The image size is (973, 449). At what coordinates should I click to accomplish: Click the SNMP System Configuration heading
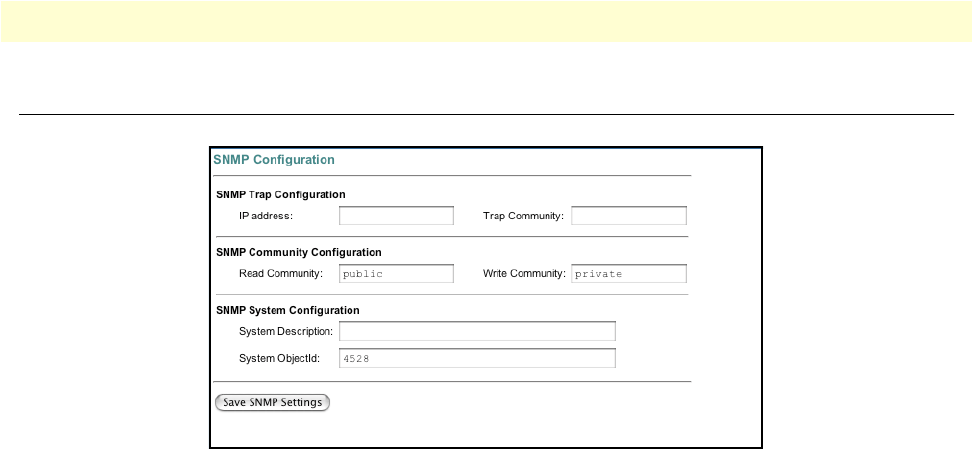[x=287, y=310]
